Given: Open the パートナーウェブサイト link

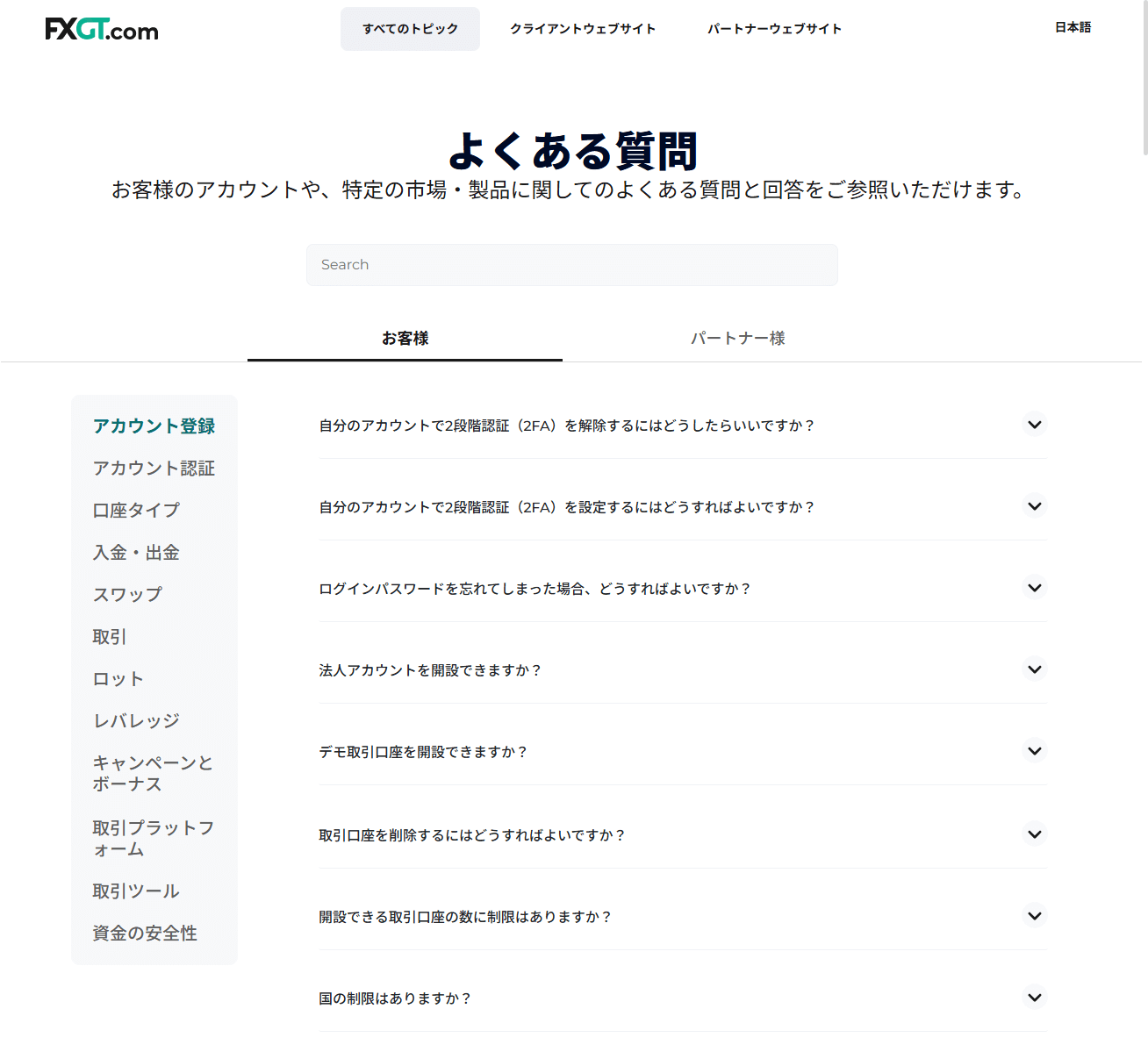Looking at the screenshot, I should pyautogui.click(x=774, y=29).
